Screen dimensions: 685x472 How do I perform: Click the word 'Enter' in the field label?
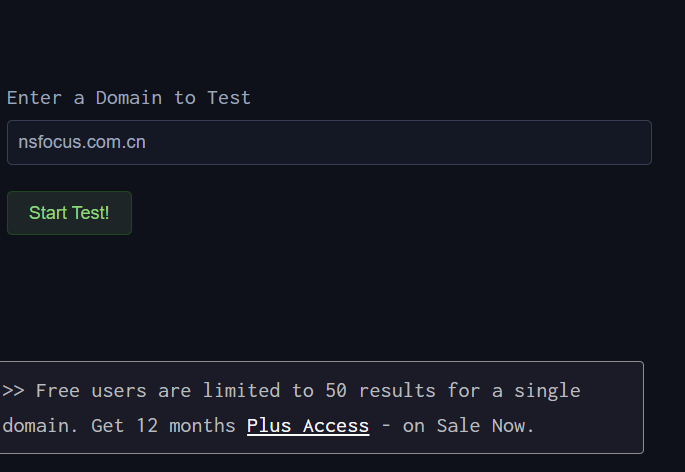point(34,98)
